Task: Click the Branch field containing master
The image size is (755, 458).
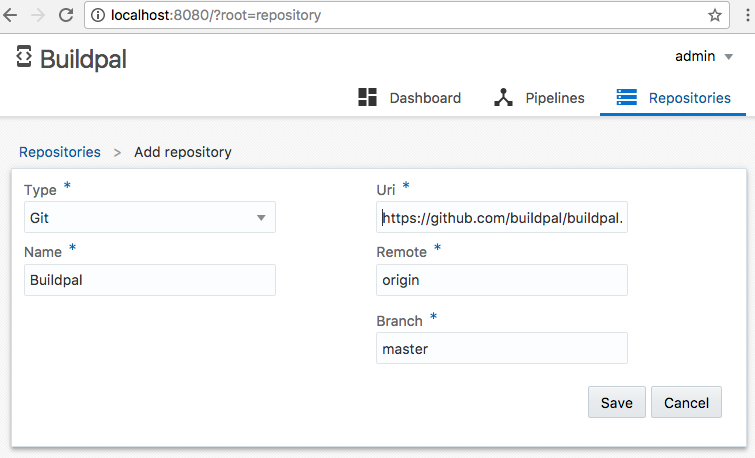Action: tap(502, 348)
